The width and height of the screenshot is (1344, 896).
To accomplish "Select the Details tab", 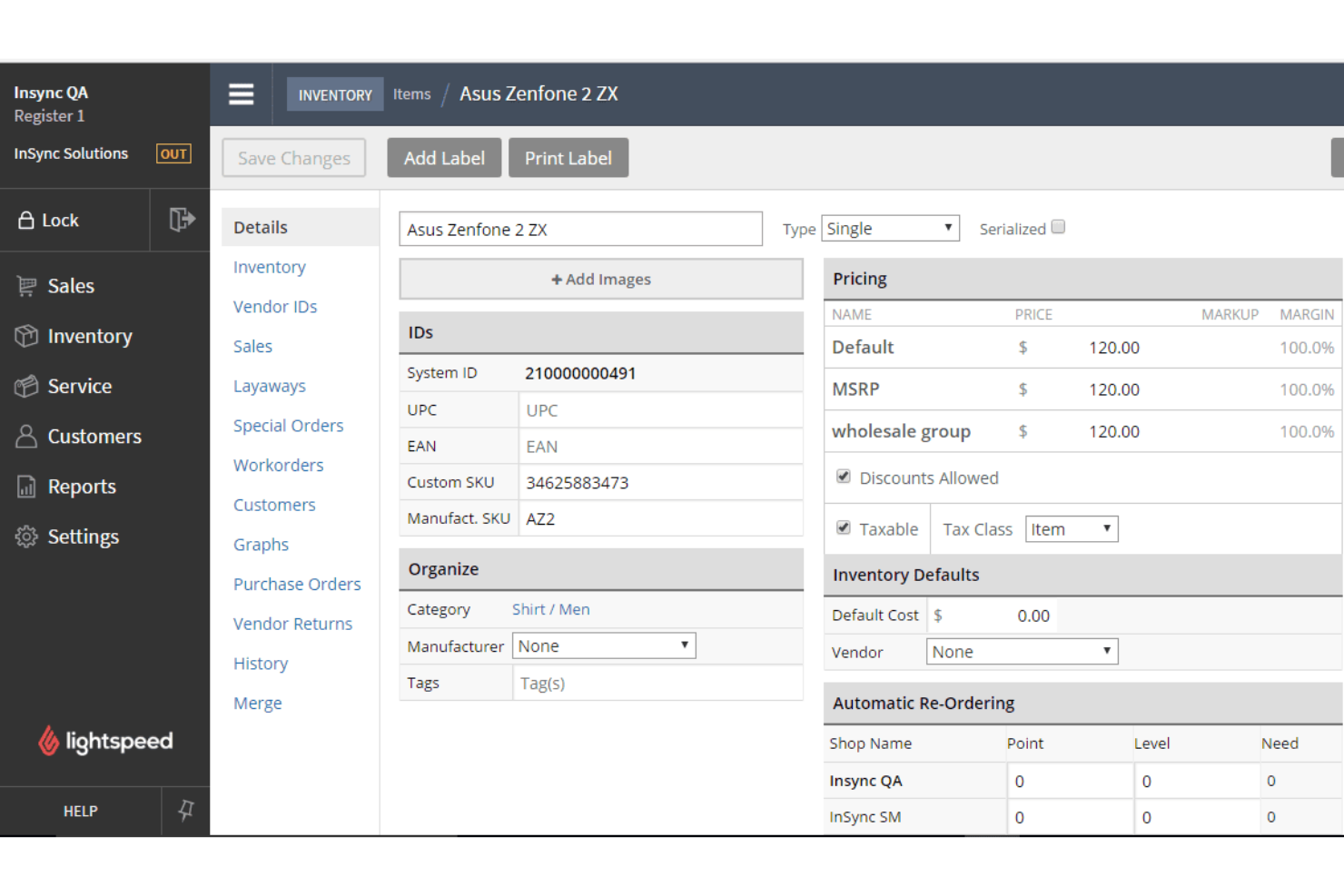I will coord(300,227).
